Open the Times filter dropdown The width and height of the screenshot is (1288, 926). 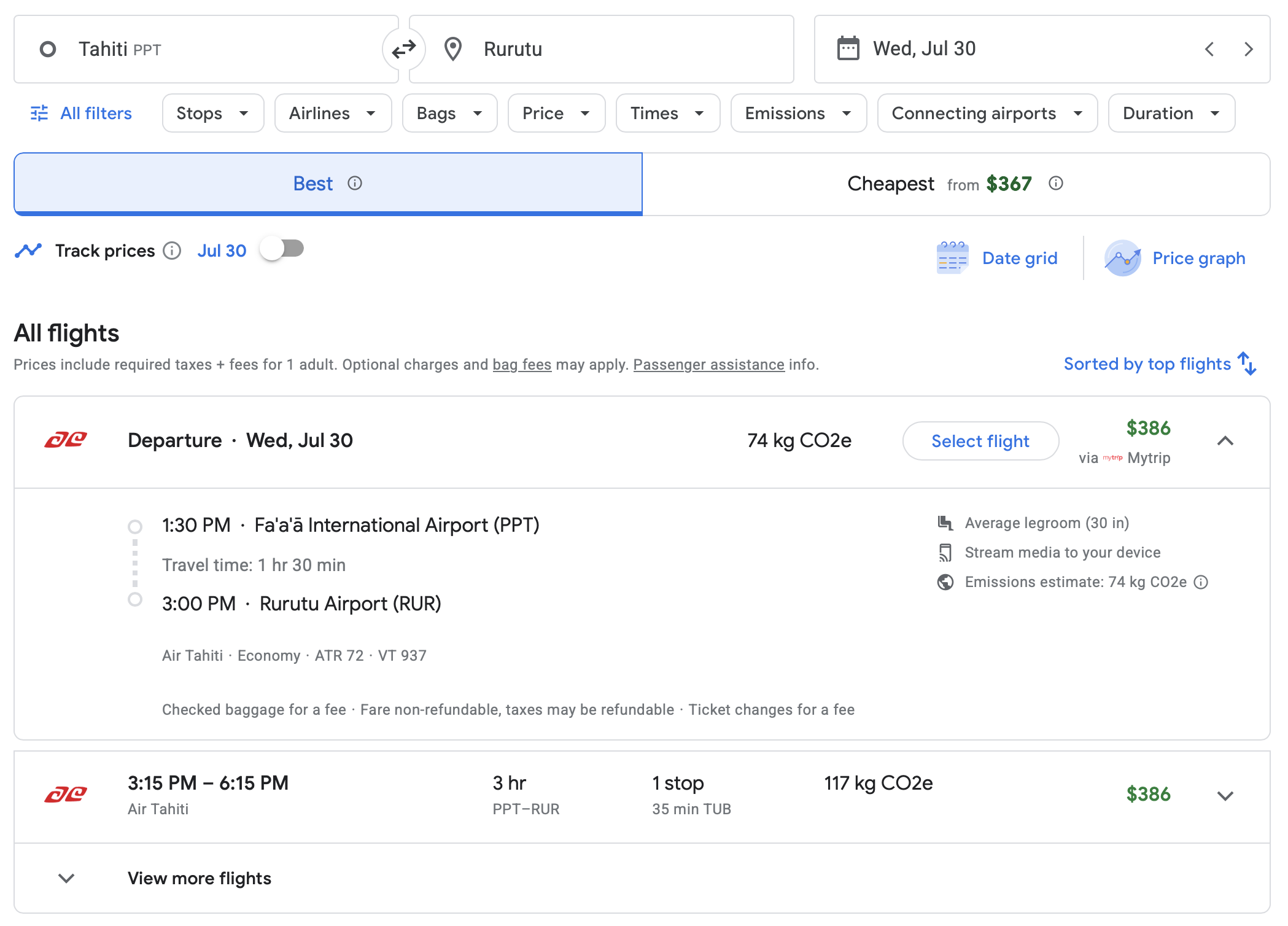point(667,113)
